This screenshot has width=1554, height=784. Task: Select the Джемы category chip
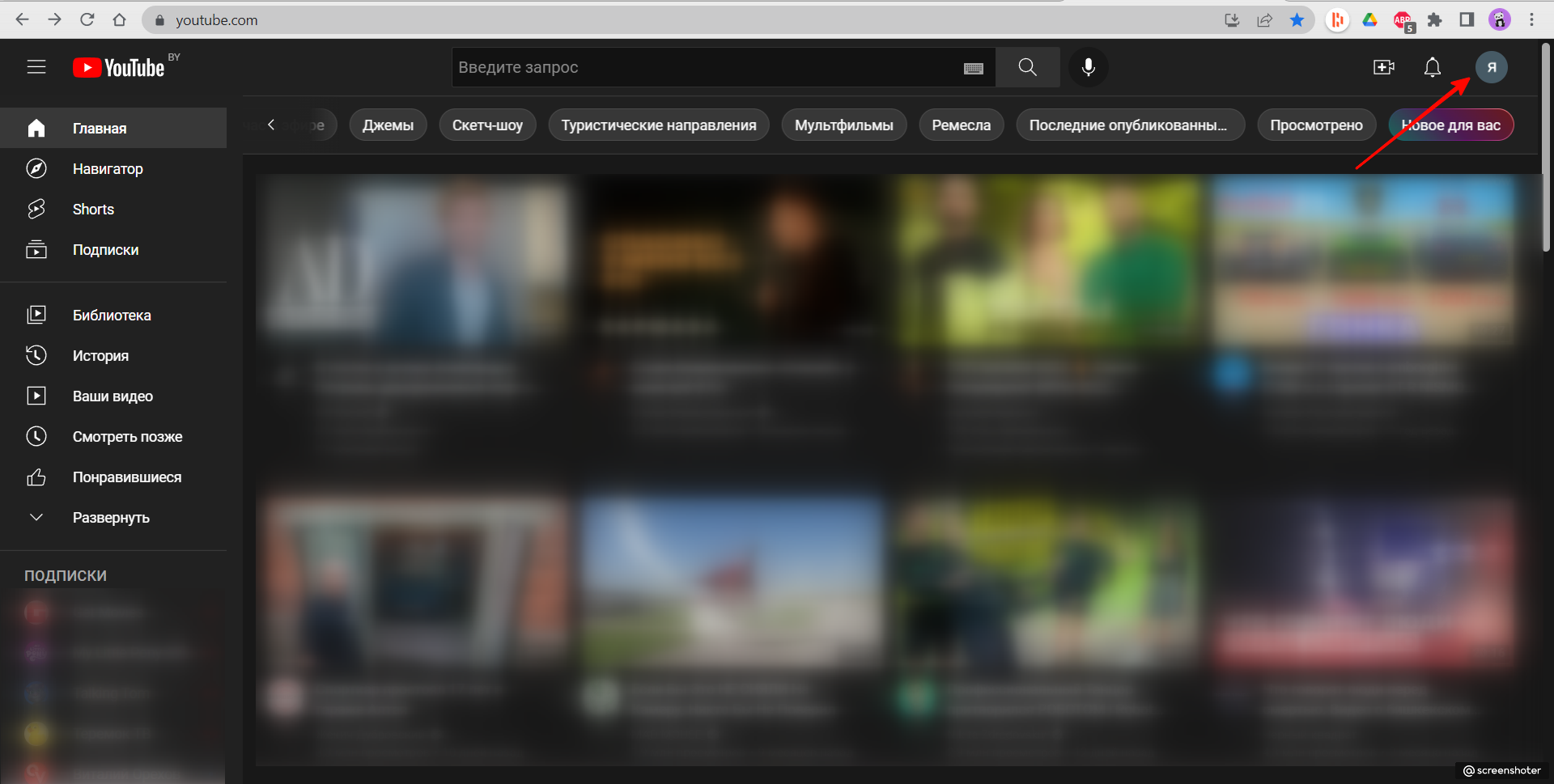(x=388, y=125)
